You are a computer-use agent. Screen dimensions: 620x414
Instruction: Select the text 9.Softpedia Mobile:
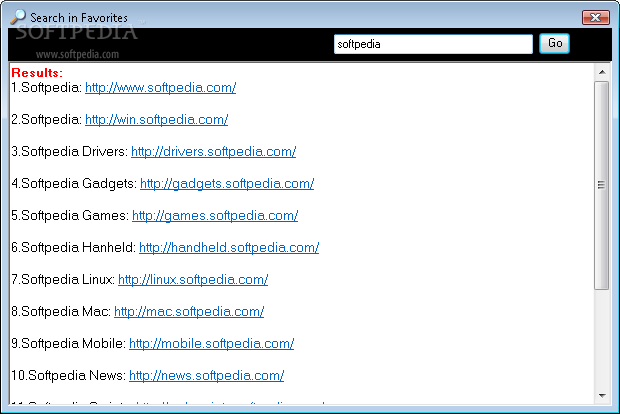69,344
